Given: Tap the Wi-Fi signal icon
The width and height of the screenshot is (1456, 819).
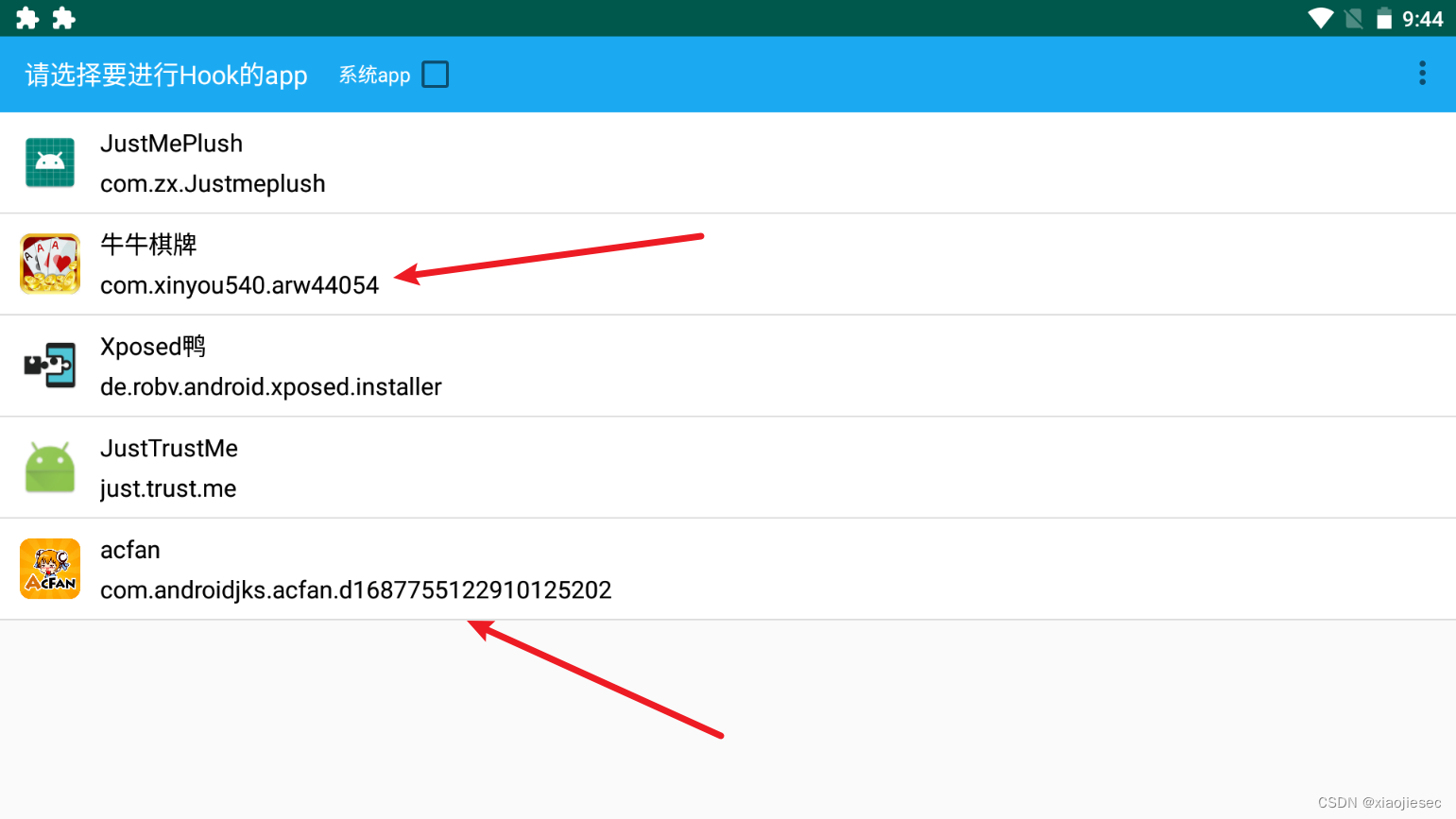Looking at the screenshot, I should pyautogui.click(x=1320, y=18).
